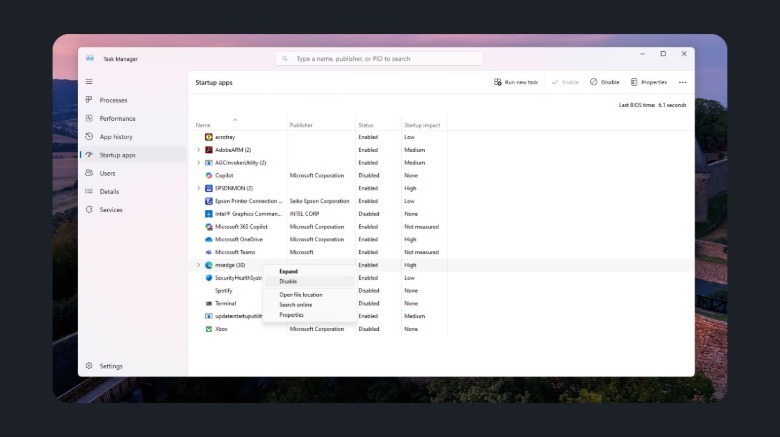Click 'Not measured' for Microsoft 365 Copilot

421,226
